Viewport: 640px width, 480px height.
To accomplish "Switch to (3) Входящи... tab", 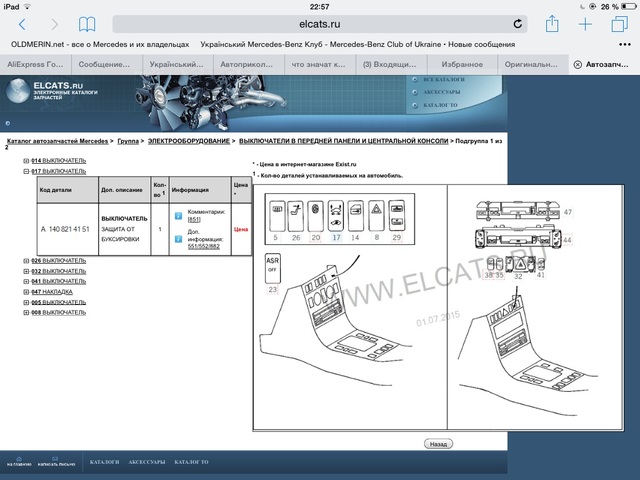I will (x=391, y=64).
